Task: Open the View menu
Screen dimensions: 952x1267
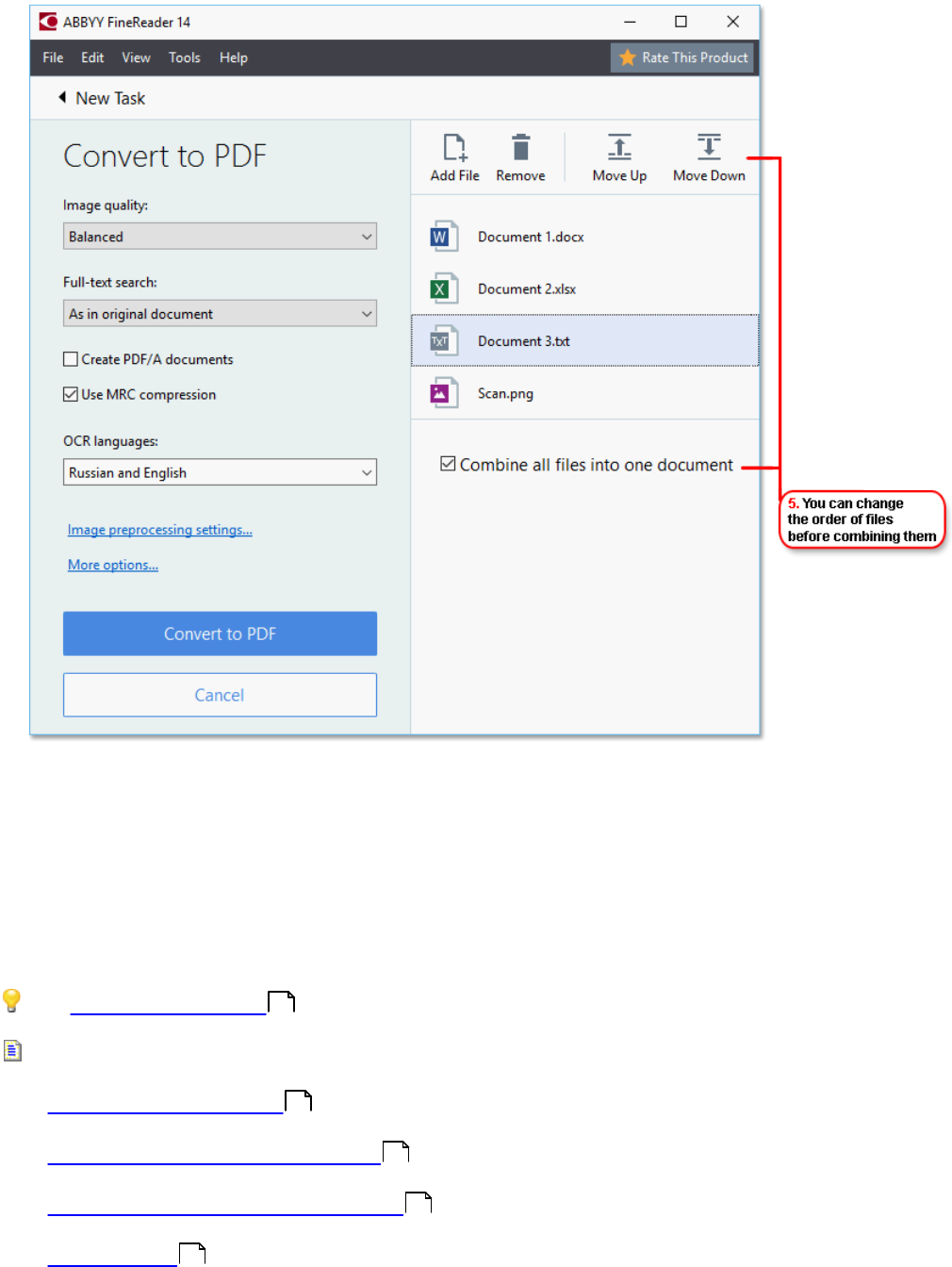Action: point(136,58)
